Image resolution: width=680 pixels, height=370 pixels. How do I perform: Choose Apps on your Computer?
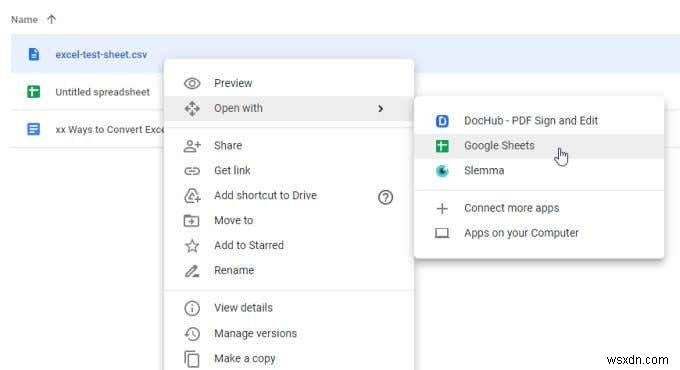coord(539,233)
